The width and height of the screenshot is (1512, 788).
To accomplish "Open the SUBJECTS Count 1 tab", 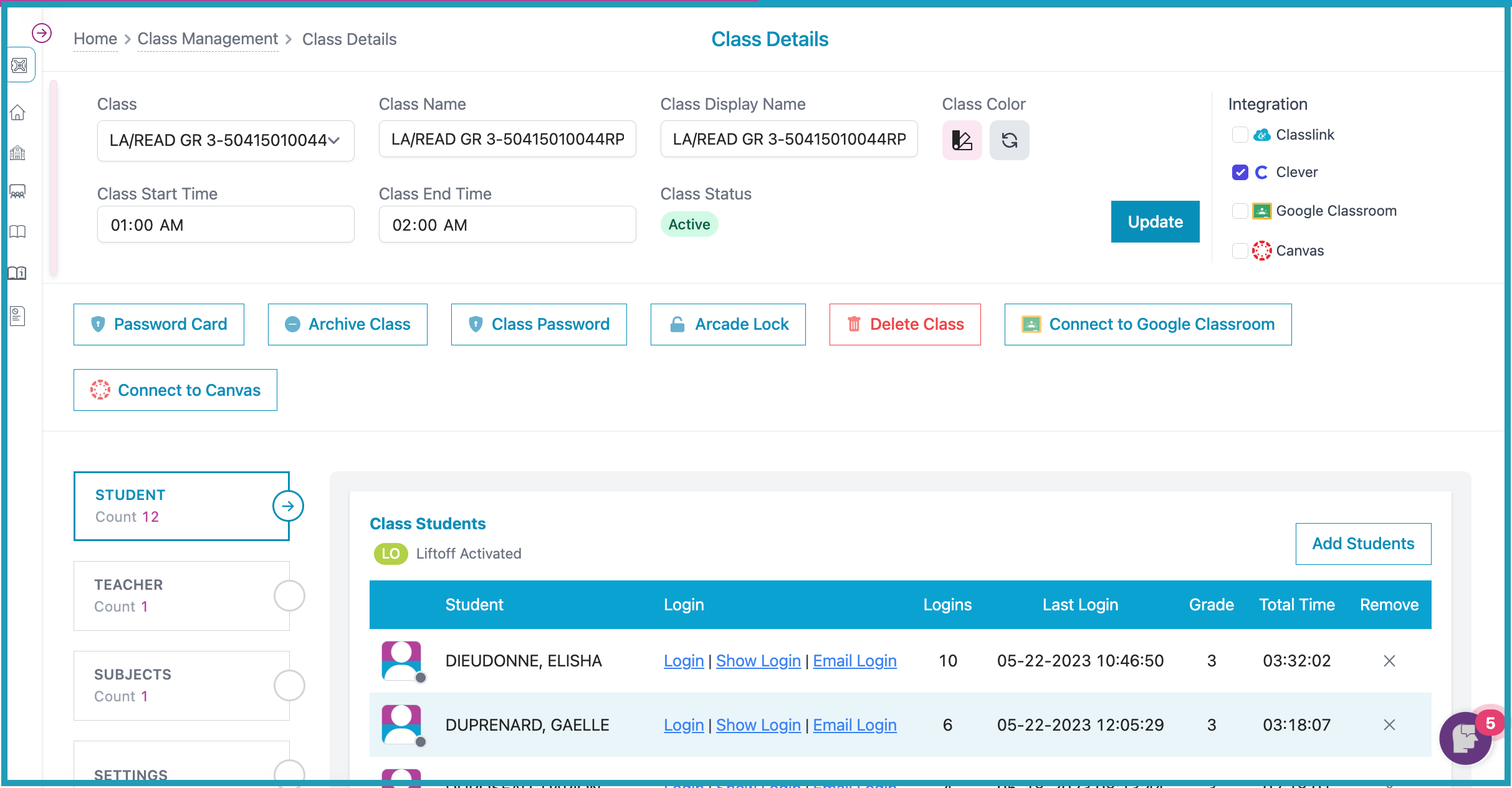I will (x=181, y=686).
